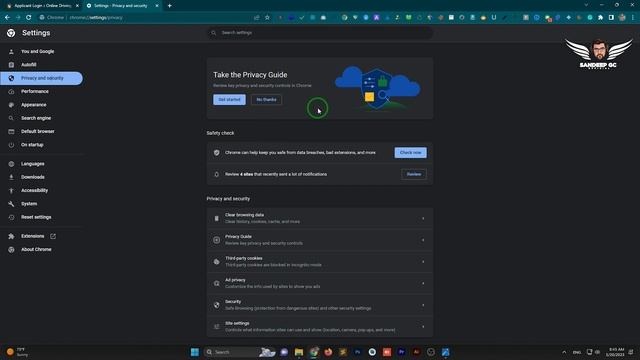This screenshot has width=640, height=360.
Task: Expand Third-party cookies row
Action: tap(320, 262)
